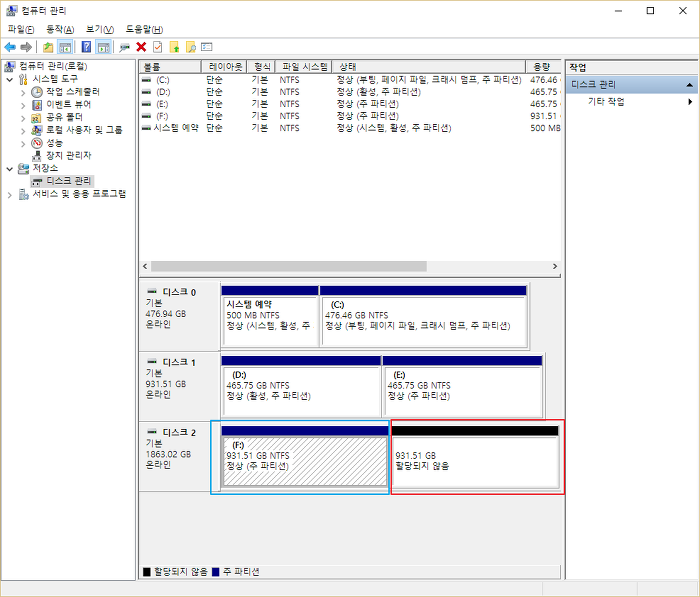Select the 공유 폴더 icon
Screen dimensions: 700x597
(x=37, y=118)
